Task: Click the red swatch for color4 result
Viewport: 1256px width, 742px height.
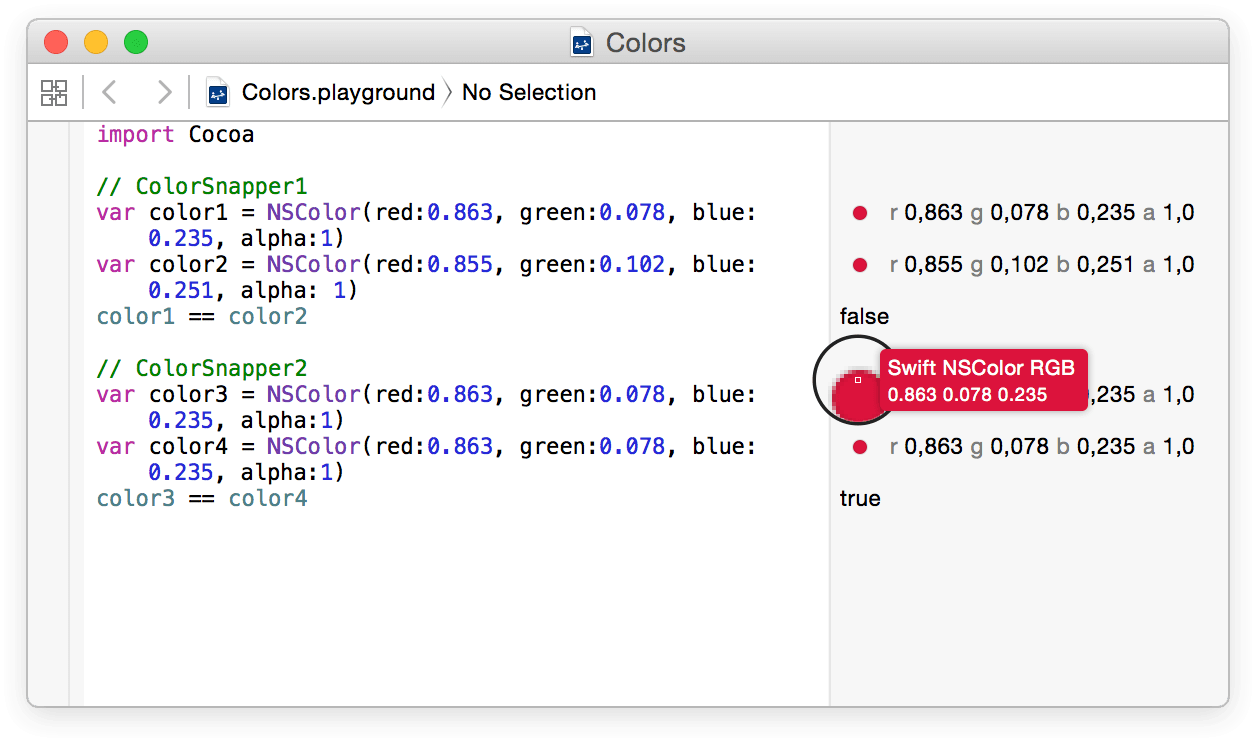Action: (x=859, y=447)
